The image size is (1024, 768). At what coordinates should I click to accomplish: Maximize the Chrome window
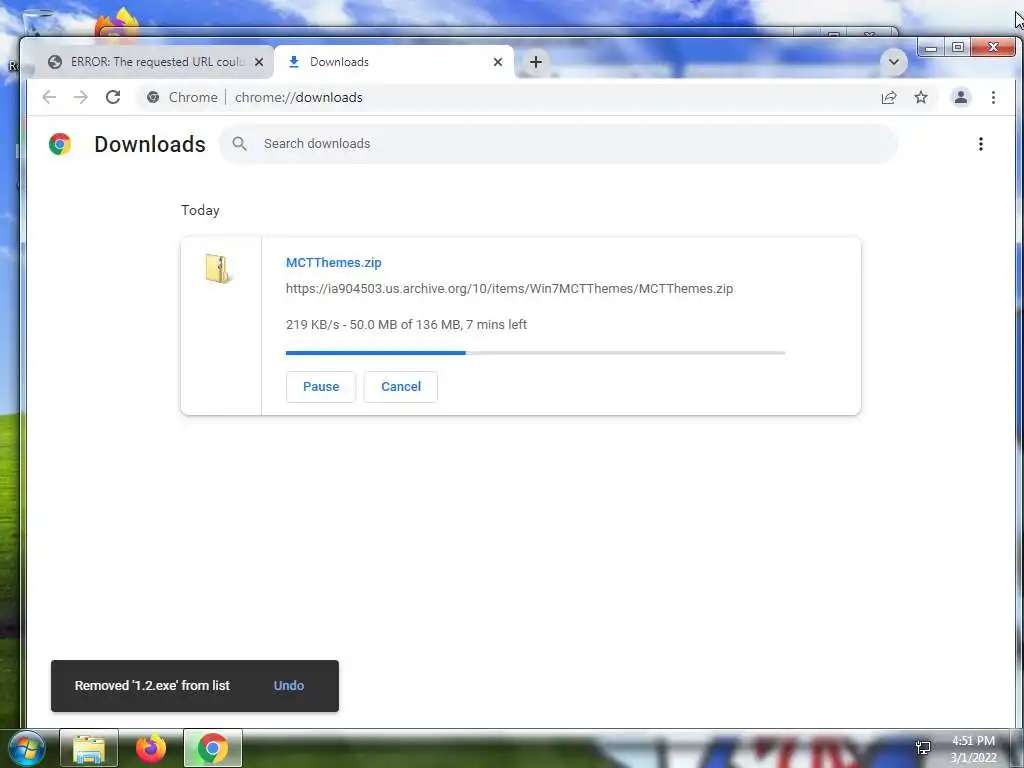(957, 47)
